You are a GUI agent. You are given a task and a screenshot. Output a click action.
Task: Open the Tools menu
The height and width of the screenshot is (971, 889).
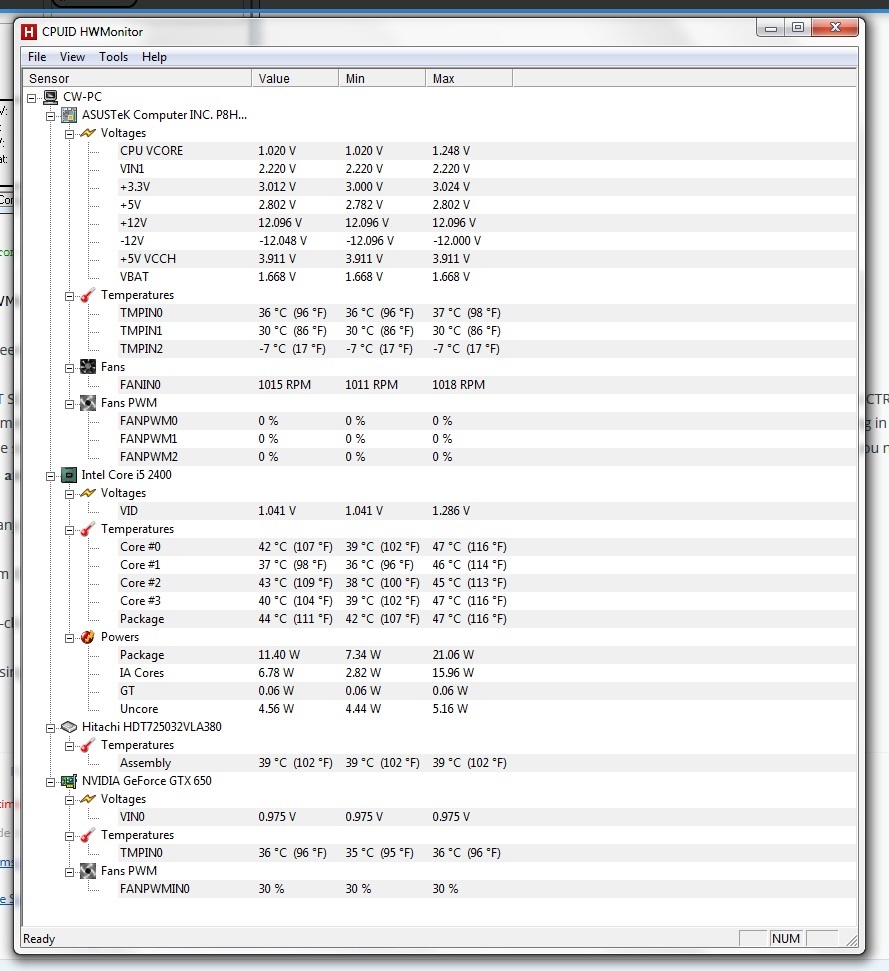coord(113,57)
